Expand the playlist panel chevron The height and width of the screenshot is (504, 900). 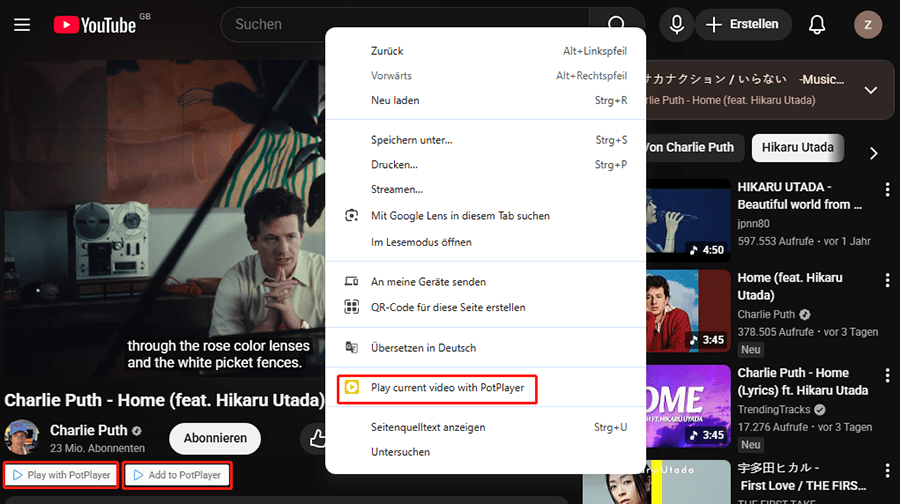(x=871, y=90)
